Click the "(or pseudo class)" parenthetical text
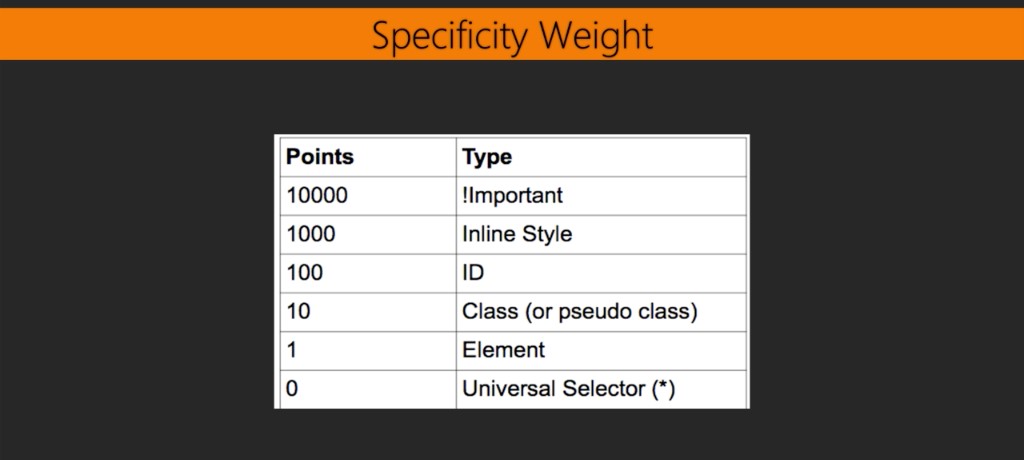The height and width of the screenshot is (460, 1024). [609, 312]
